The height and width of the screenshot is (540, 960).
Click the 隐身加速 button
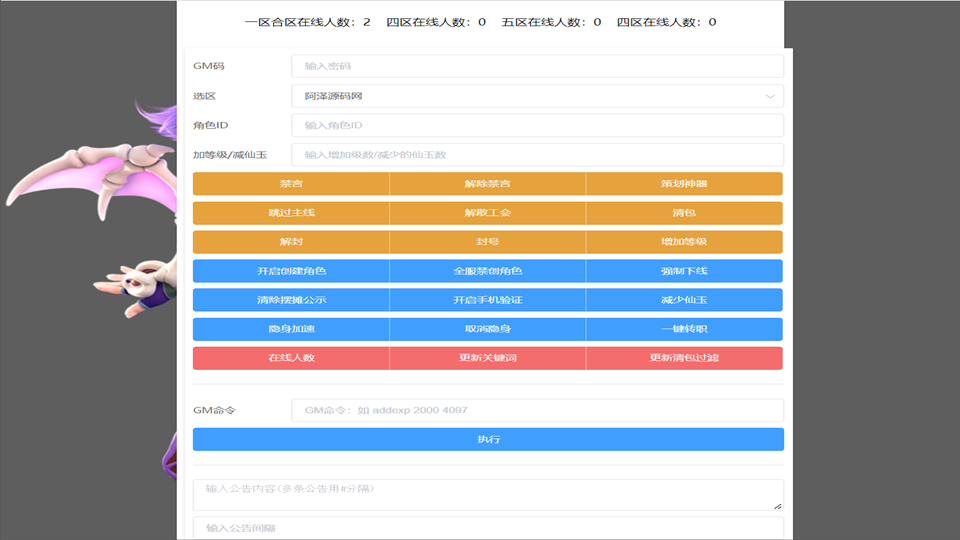(x=291, y=329)
